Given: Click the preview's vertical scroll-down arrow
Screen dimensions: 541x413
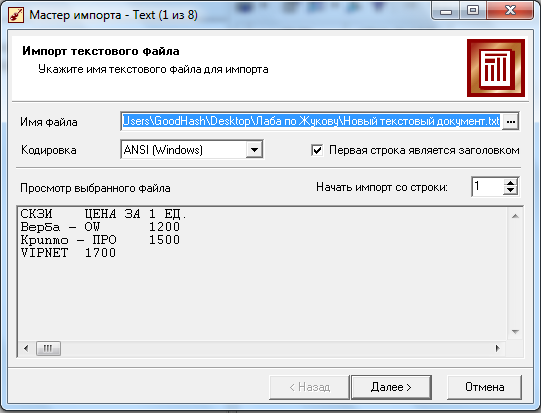Looking at the screenshot, I should click(515, 332).
